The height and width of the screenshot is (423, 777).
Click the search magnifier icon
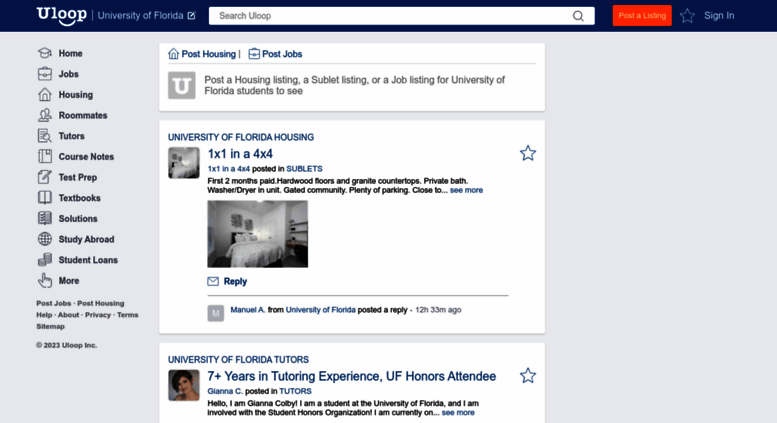[578, 16]
